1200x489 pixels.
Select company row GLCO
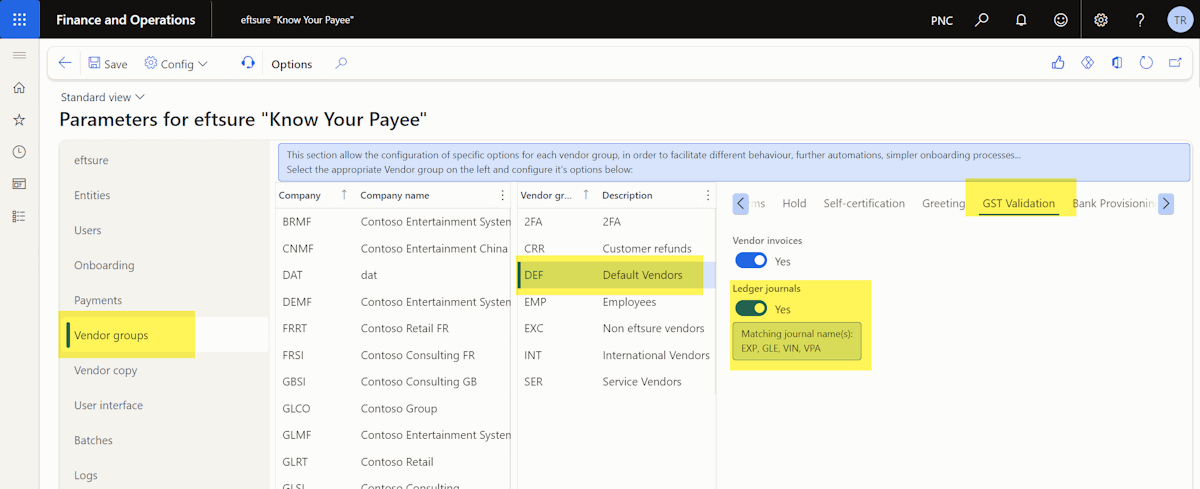(x=394, y=408)
